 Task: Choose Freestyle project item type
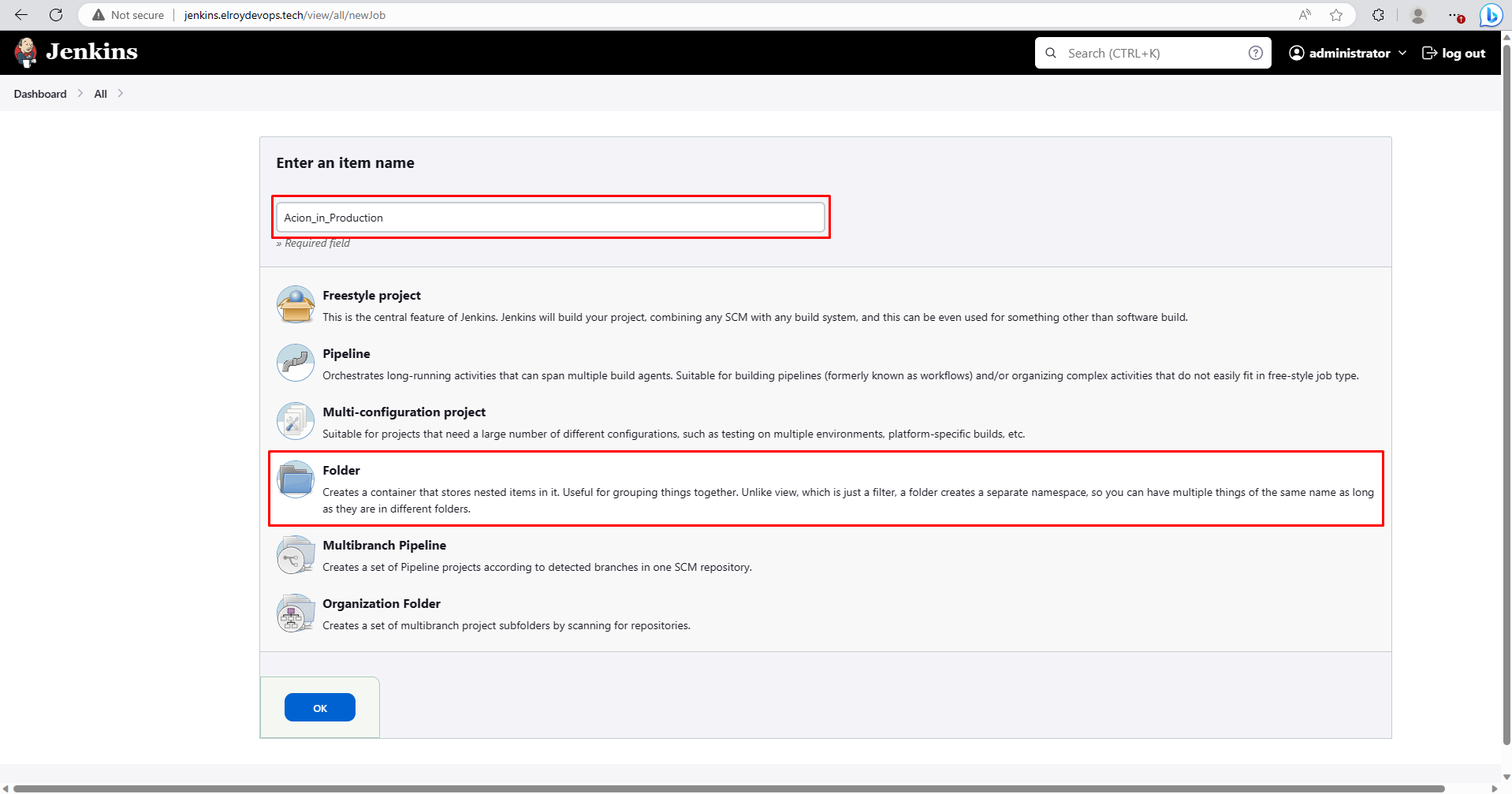tap(371, 296)
